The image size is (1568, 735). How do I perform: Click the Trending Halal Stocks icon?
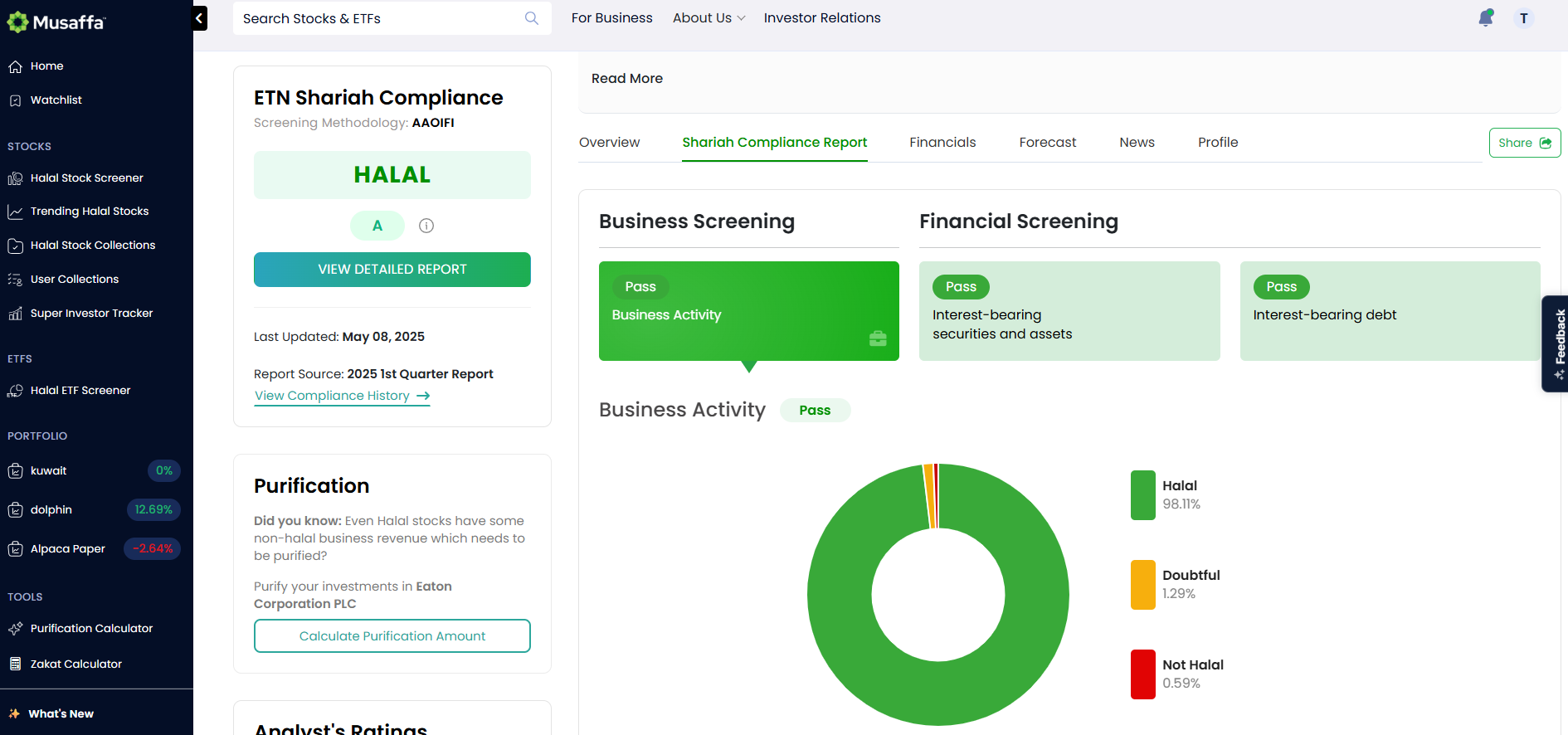click(x=15, y=212)
